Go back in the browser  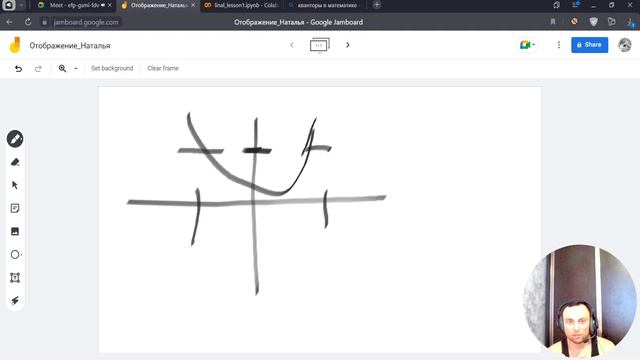pyautogui.click(x=9, y=22)
